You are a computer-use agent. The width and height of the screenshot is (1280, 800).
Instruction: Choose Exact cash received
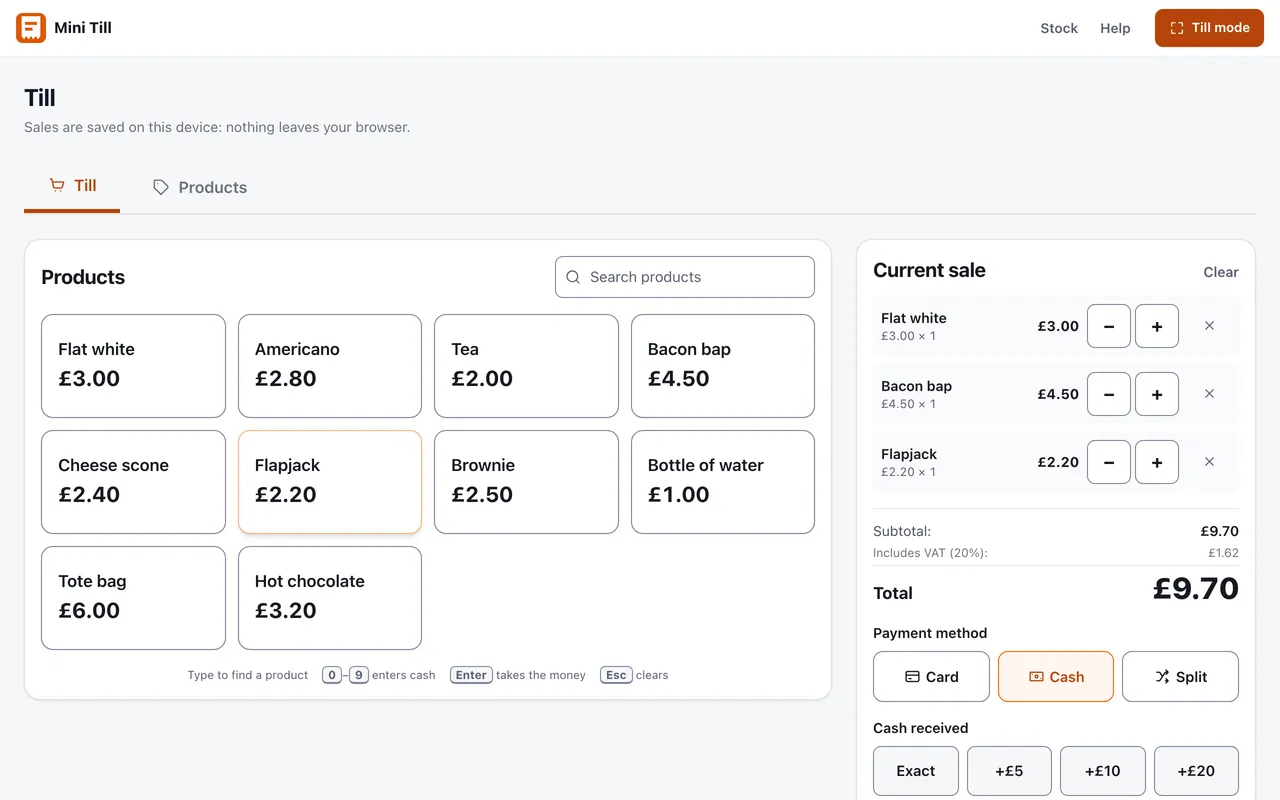point(916,771)
